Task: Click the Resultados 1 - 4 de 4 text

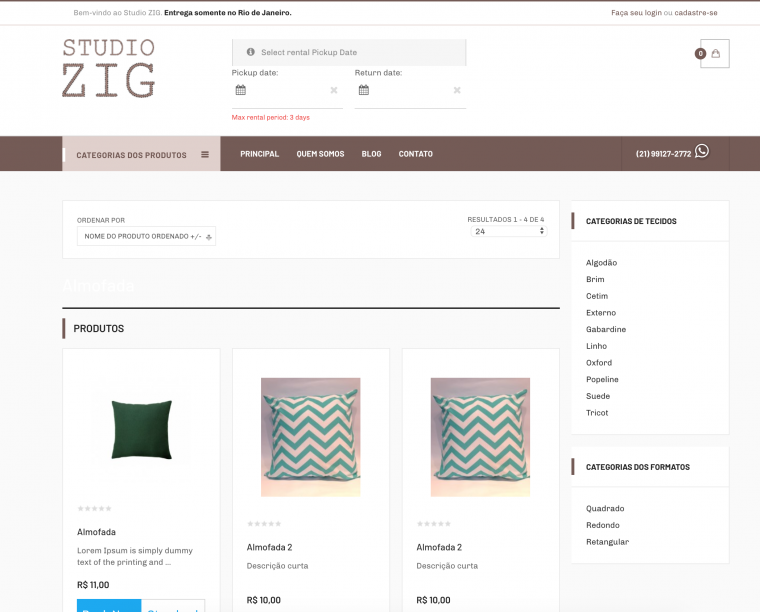Action: (x=506, y=220)
